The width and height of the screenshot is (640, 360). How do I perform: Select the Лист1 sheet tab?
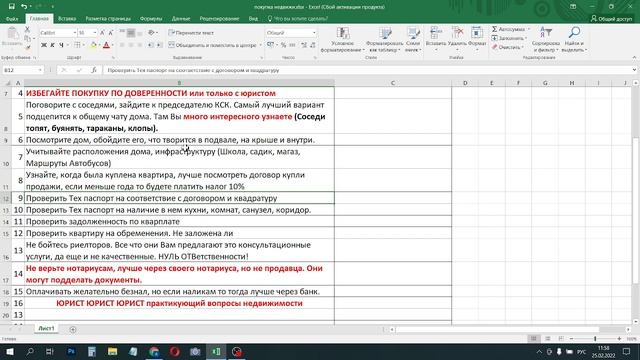tap(46, 329)
